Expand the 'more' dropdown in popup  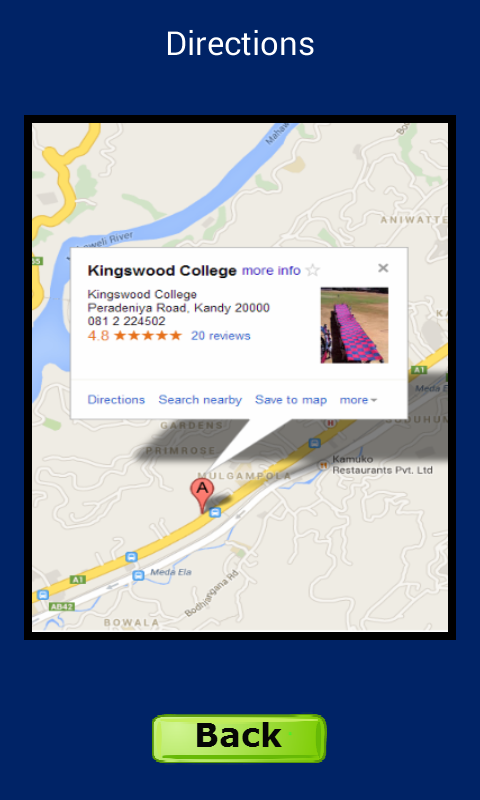click(x=358, y=400)
